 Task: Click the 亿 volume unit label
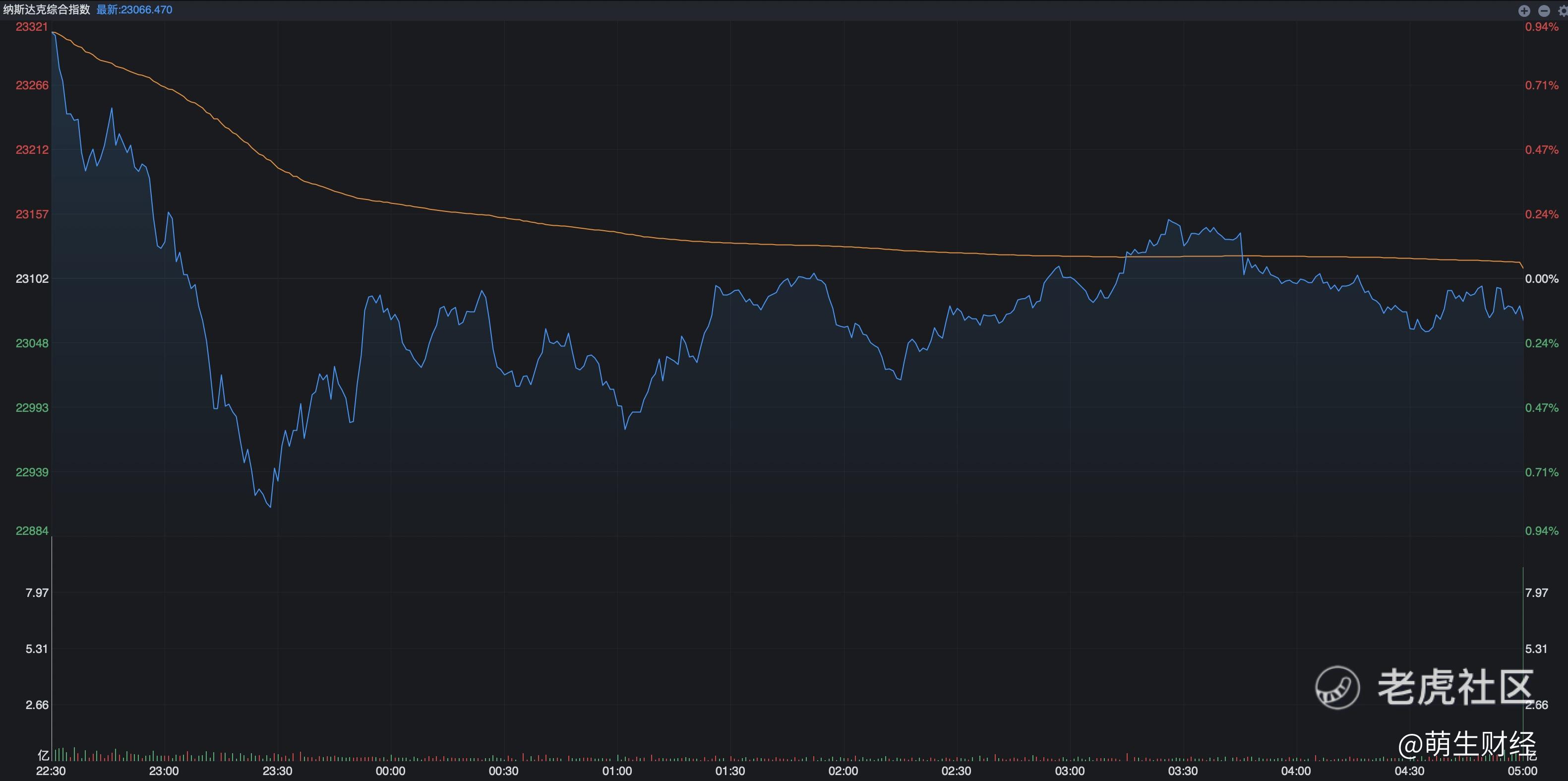[x=43, y=755]
